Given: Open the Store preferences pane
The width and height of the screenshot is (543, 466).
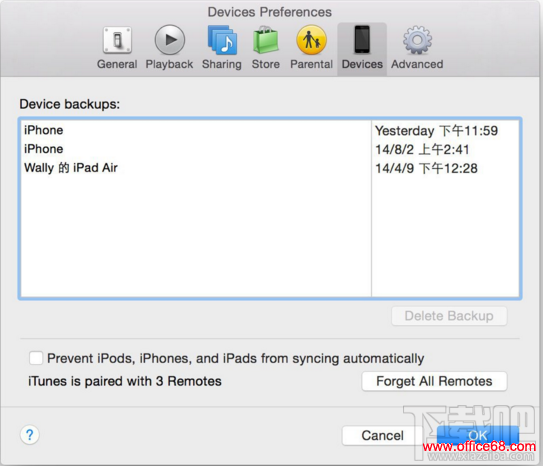Looking at the screenshot, I should [266, 48].
